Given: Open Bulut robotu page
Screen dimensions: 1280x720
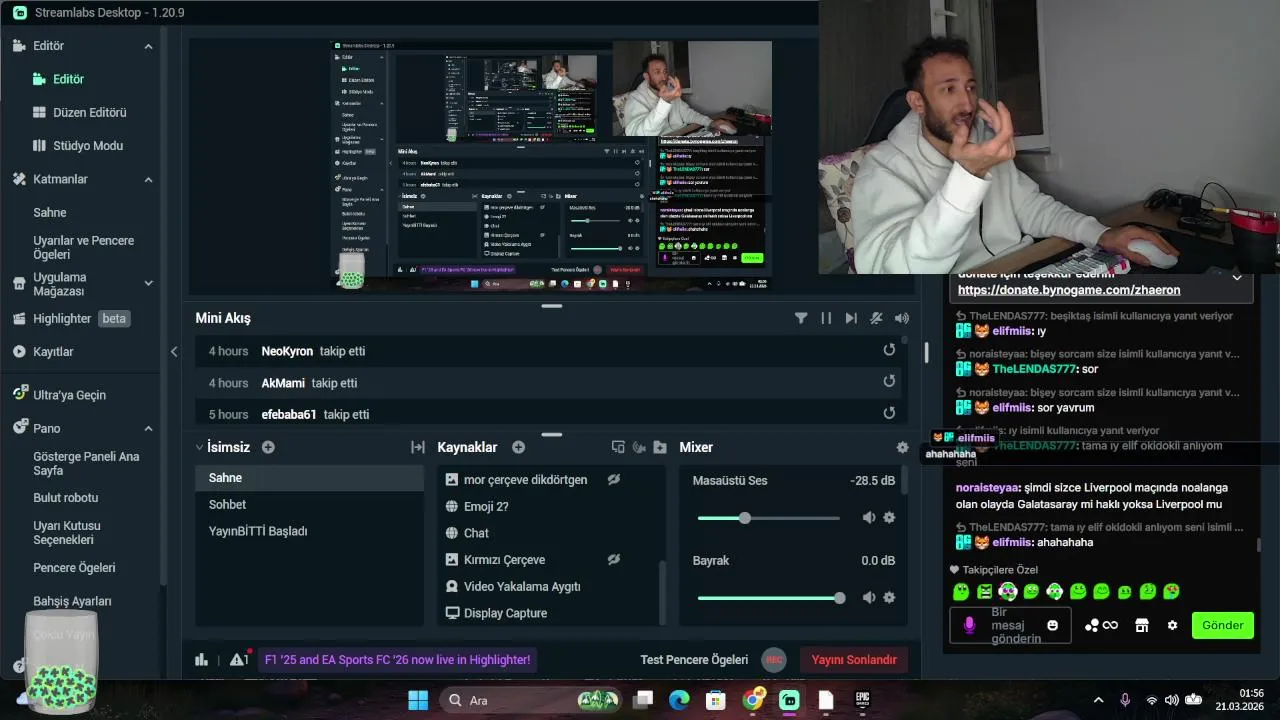Looking at the screenshot, I should 65,497.
